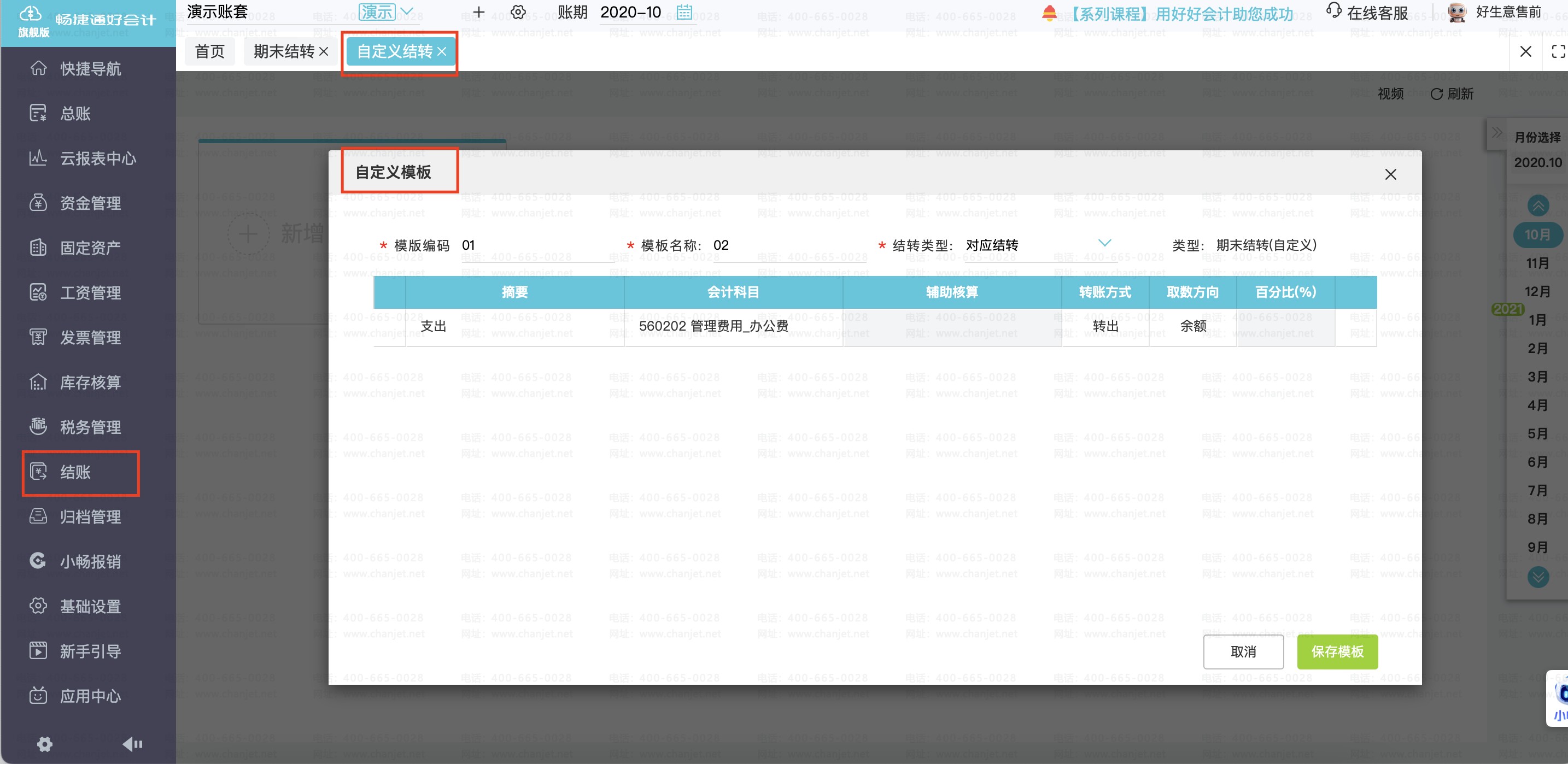Click the sidebar bottom gear icon

(x=45, y=744)
